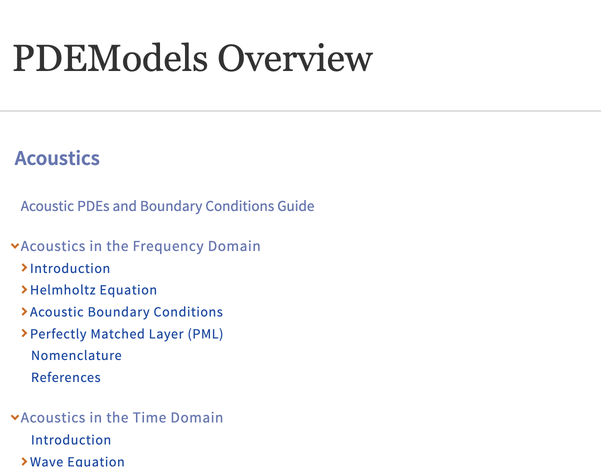Open the Acoustic Boundary Conditions link
Image resolution: width=601 pixels, height=467 pixels.
(126, 312)
